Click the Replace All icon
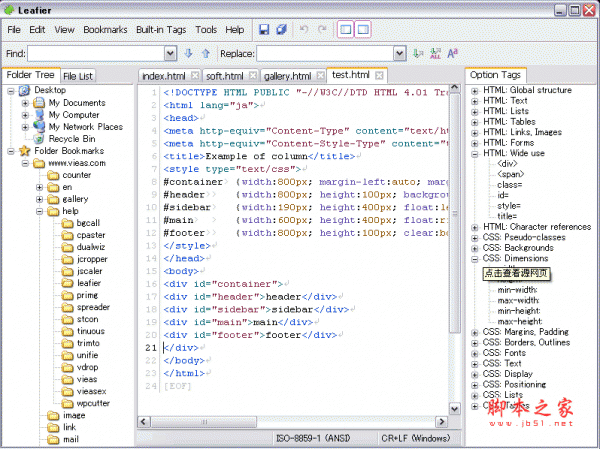The width and height of the screenshot is (600, 449). [x=434, y=53]
